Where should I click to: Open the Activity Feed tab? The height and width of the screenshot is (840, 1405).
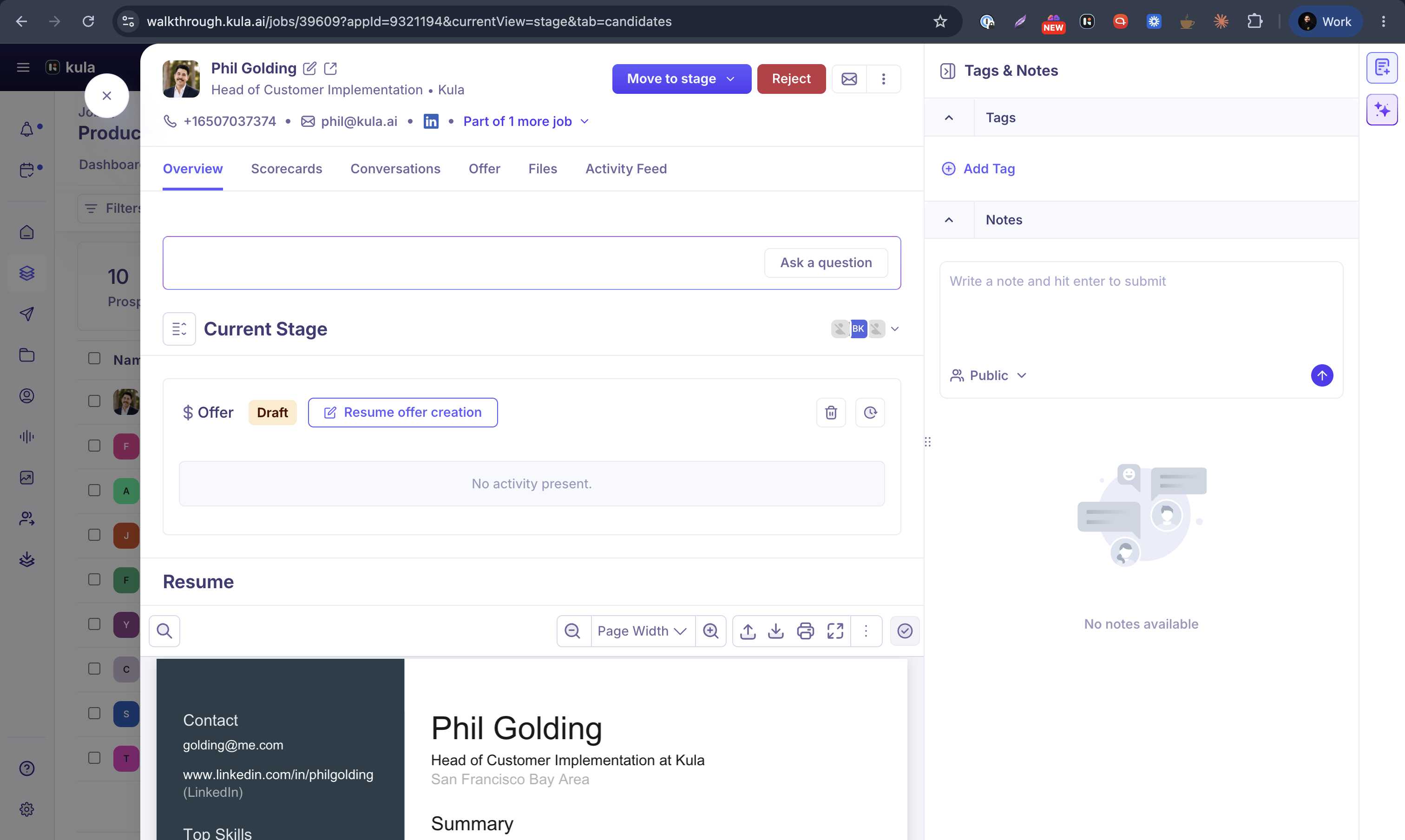coord(625,169)
